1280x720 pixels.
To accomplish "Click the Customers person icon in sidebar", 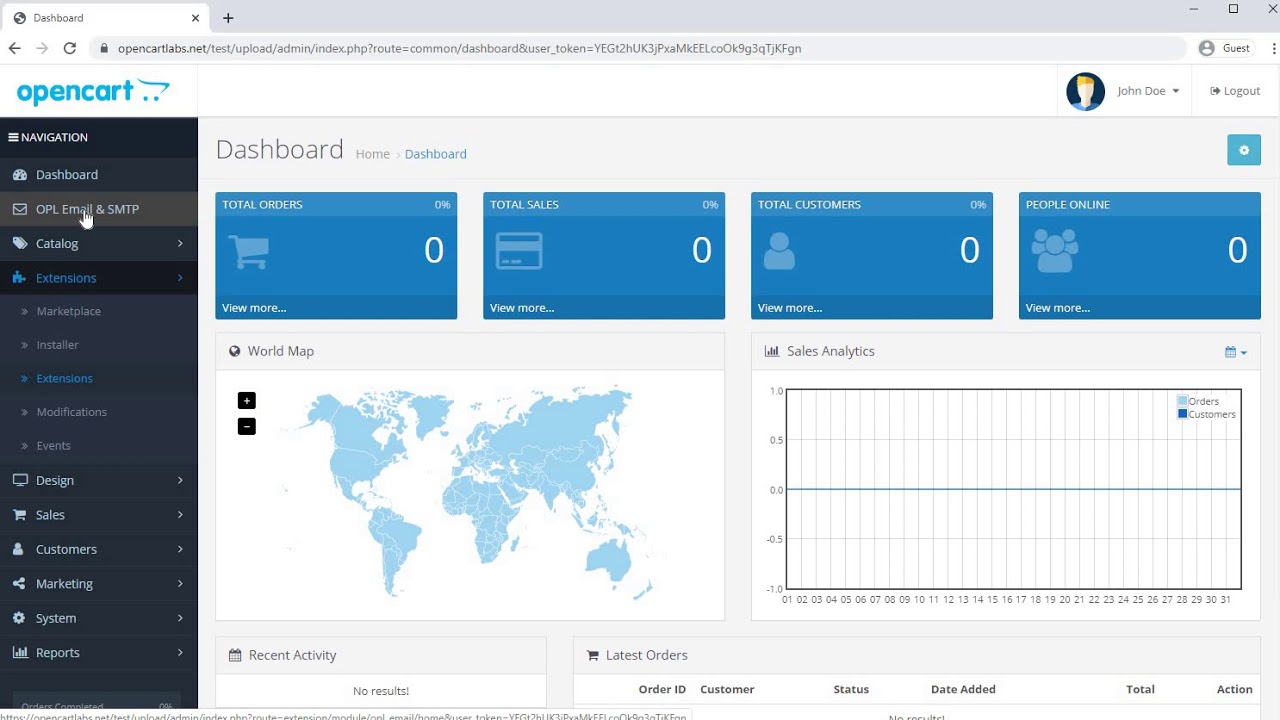I will [x=20, y=549].
